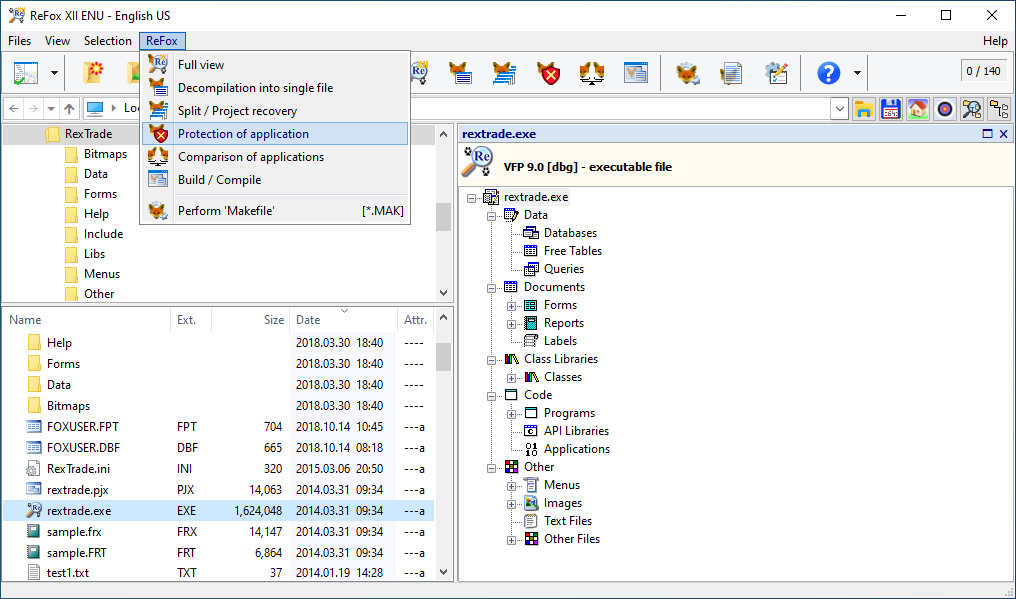Expand the Programs node under Code
This screenshot has height=599, width=1016.
(511, 414)
